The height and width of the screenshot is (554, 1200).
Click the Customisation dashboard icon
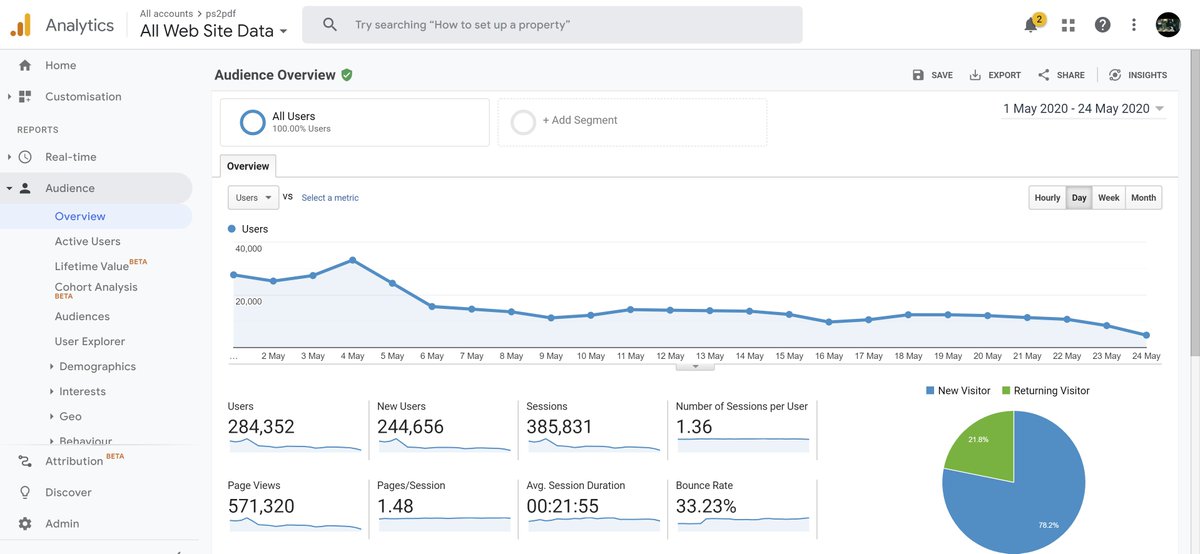(x=25, y=97)
